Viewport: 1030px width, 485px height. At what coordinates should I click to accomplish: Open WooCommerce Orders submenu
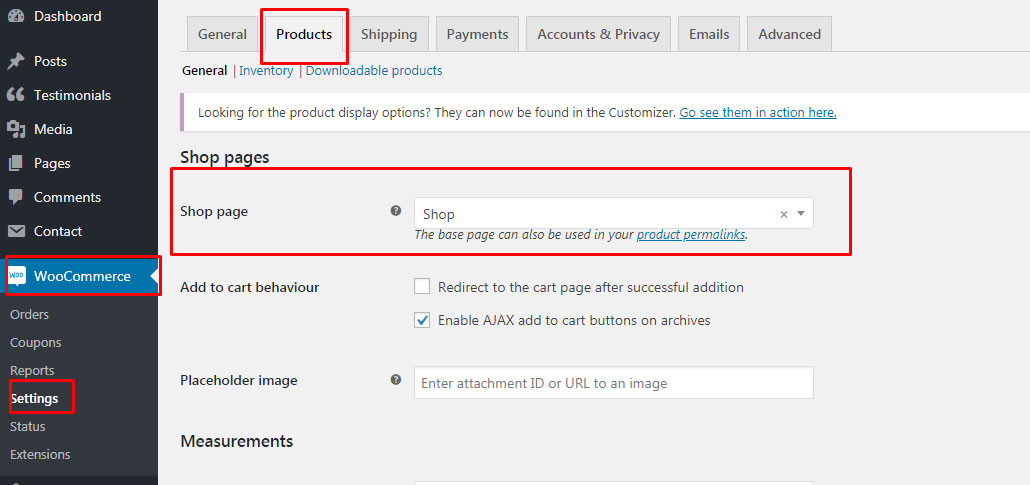[x=30, y=315]
